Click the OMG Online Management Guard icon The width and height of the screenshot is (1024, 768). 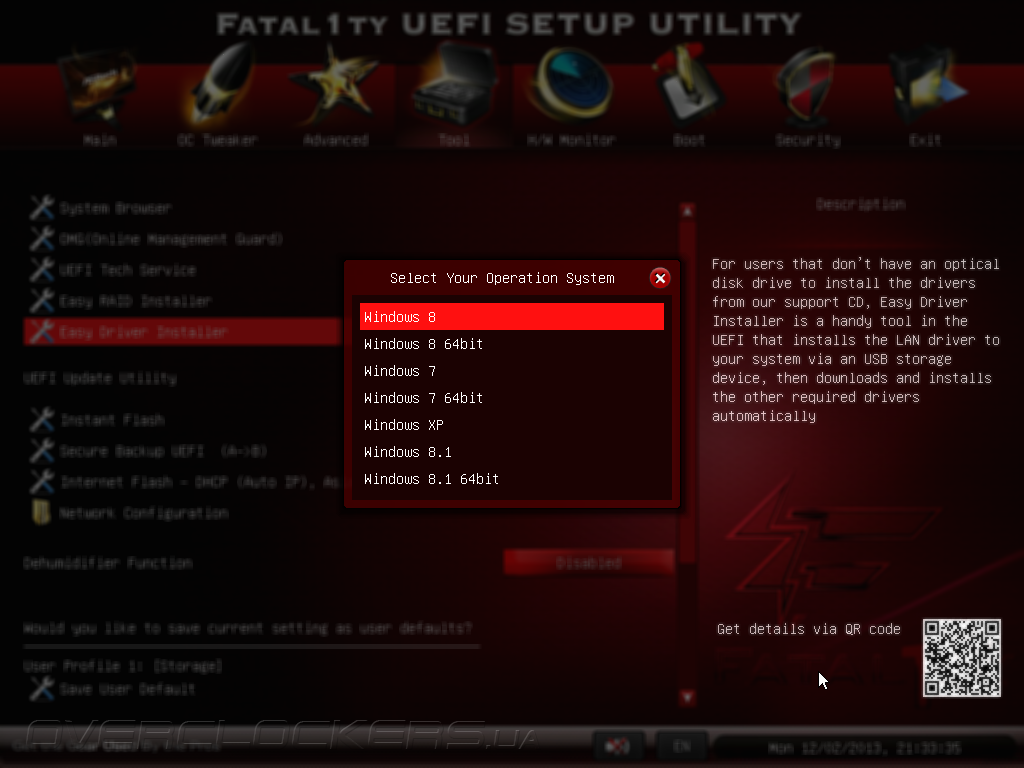[x=42, y=238]
